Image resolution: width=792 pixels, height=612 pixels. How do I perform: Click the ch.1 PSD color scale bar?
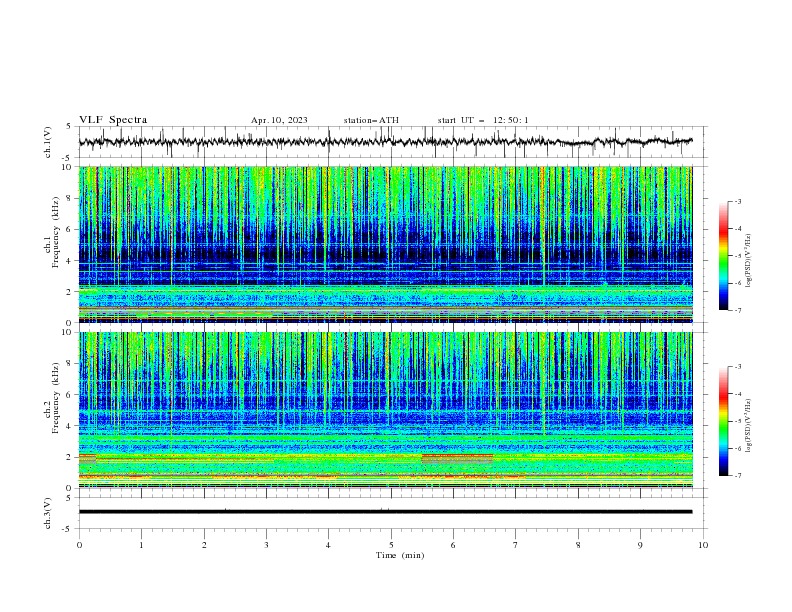[724, 256]
